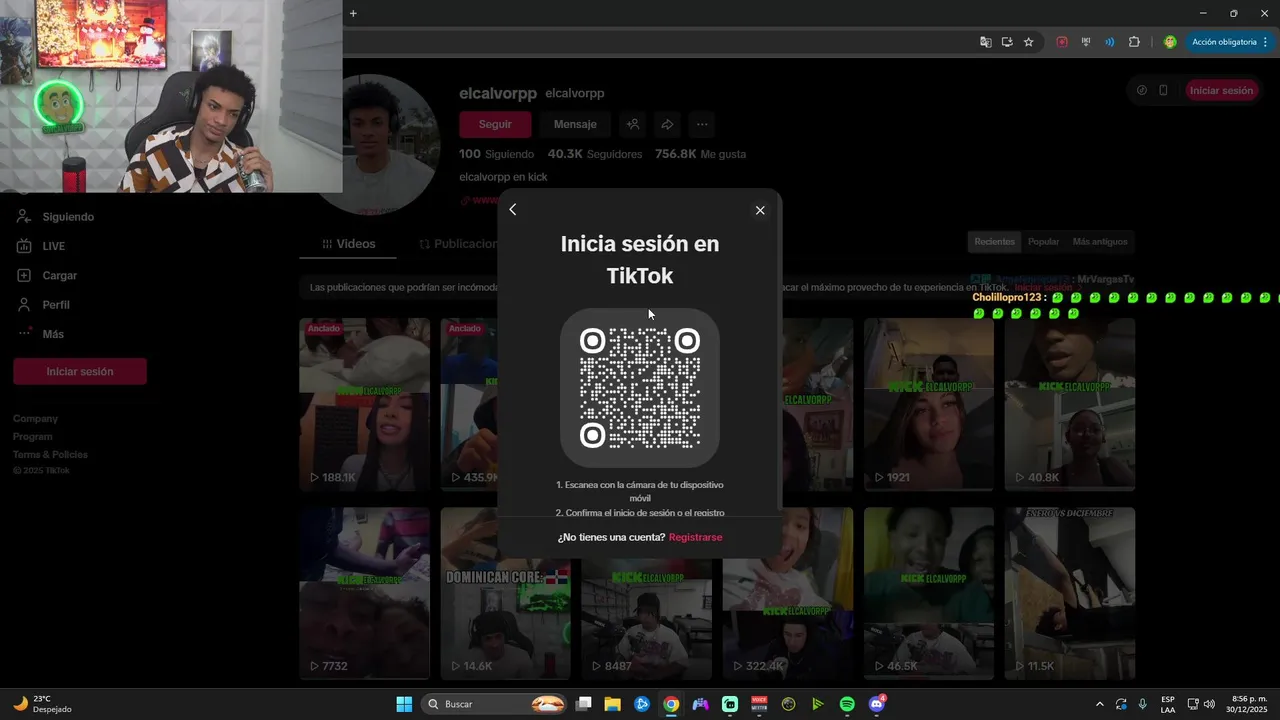
Task: Open the video with 8487 views
Action: [647, 620]
